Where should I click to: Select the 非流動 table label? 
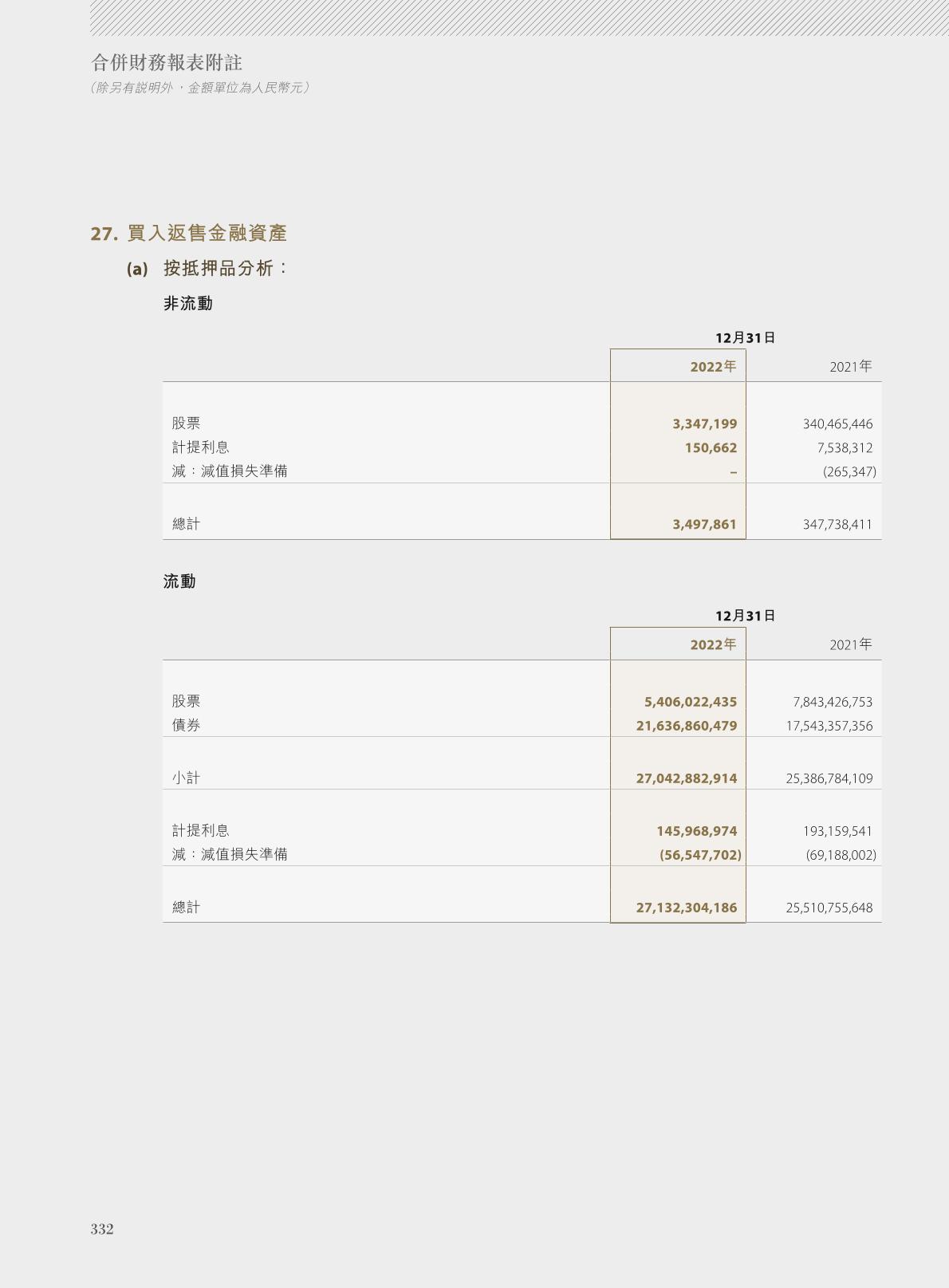188,304
